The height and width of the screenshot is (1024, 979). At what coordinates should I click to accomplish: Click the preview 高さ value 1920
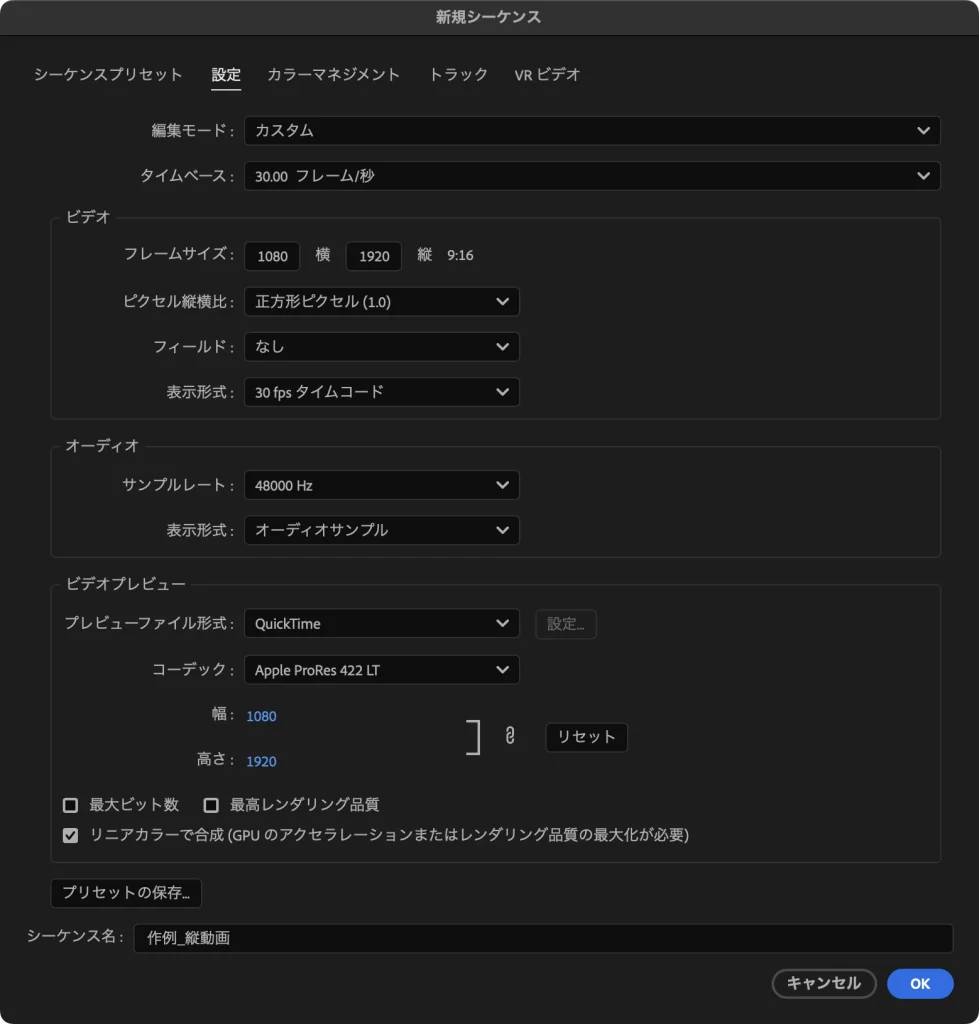pyautogui.click(x=261, y=761)
